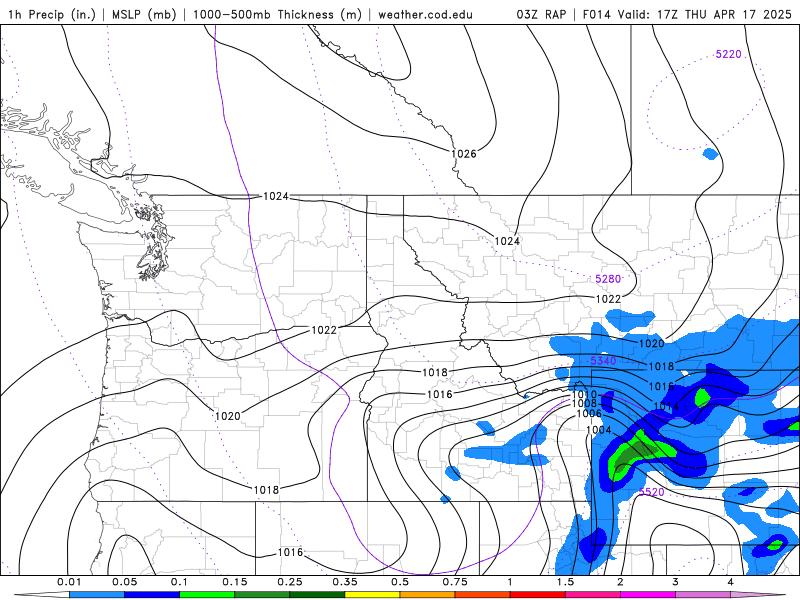Click the 0.05 legend value
This screenshot has height=600, width=800.
pyautogui.click(x=124, y=582)
